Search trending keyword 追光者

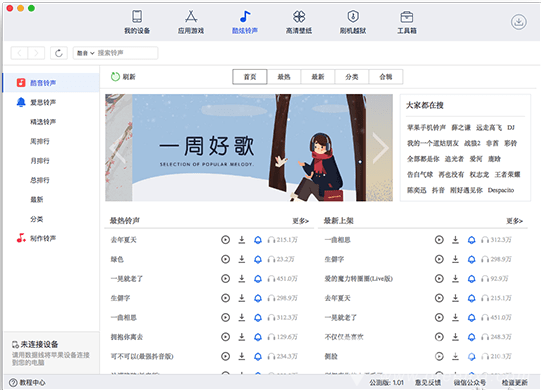pyautogui.click(x=454, y=159)
